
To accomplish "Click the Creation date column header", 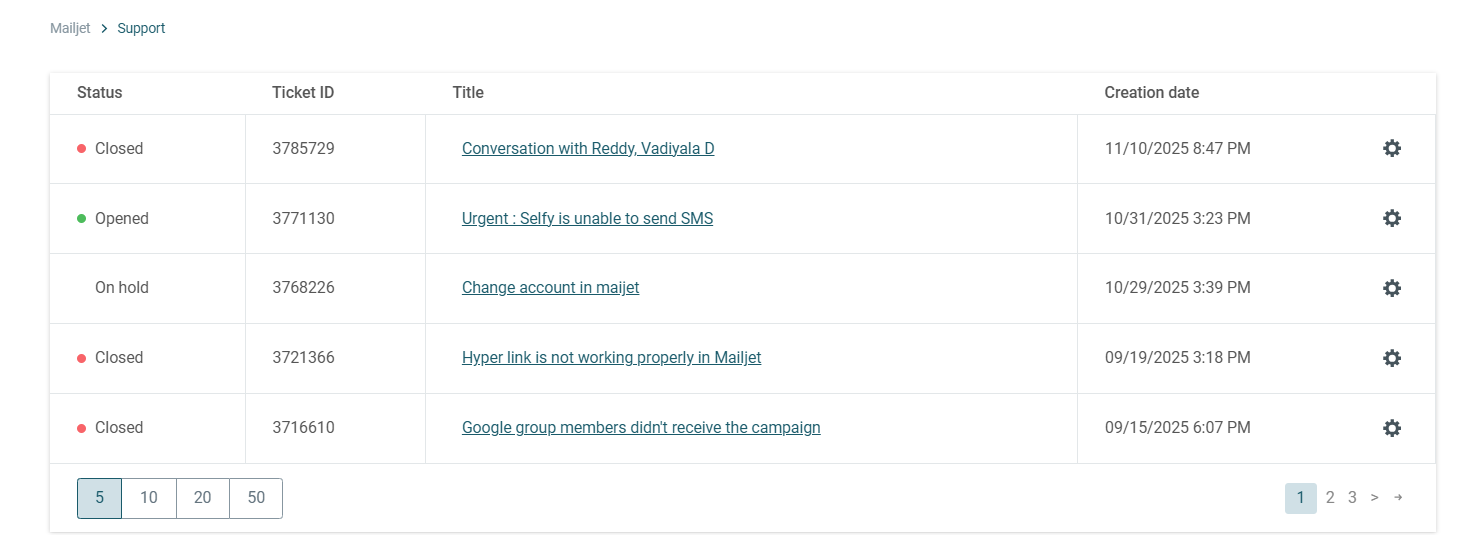I will tap(1151, 93).
